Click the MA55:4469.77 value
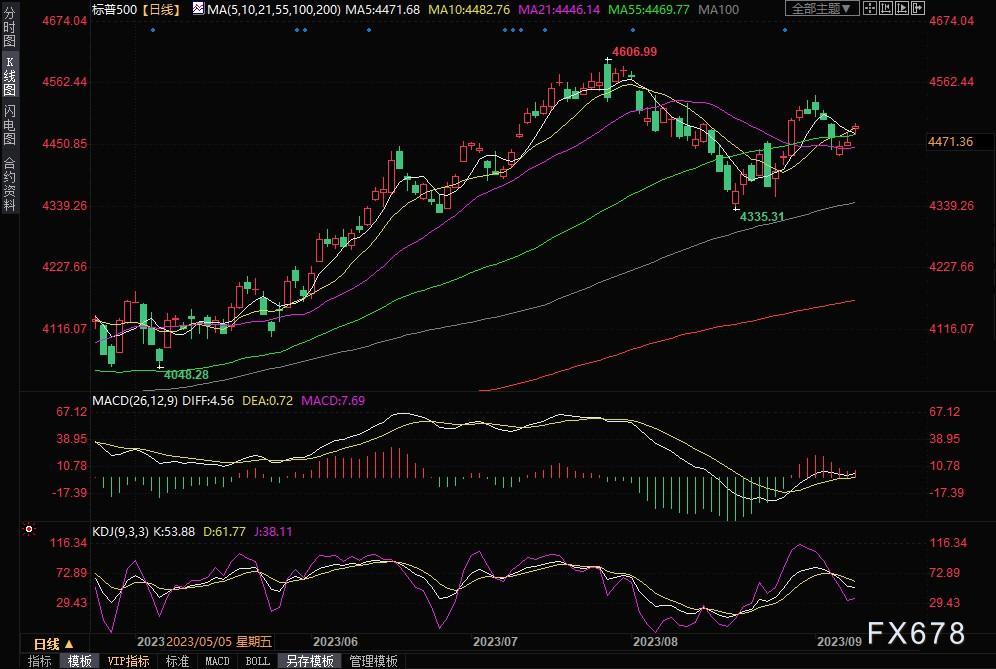 click(649, 10)
